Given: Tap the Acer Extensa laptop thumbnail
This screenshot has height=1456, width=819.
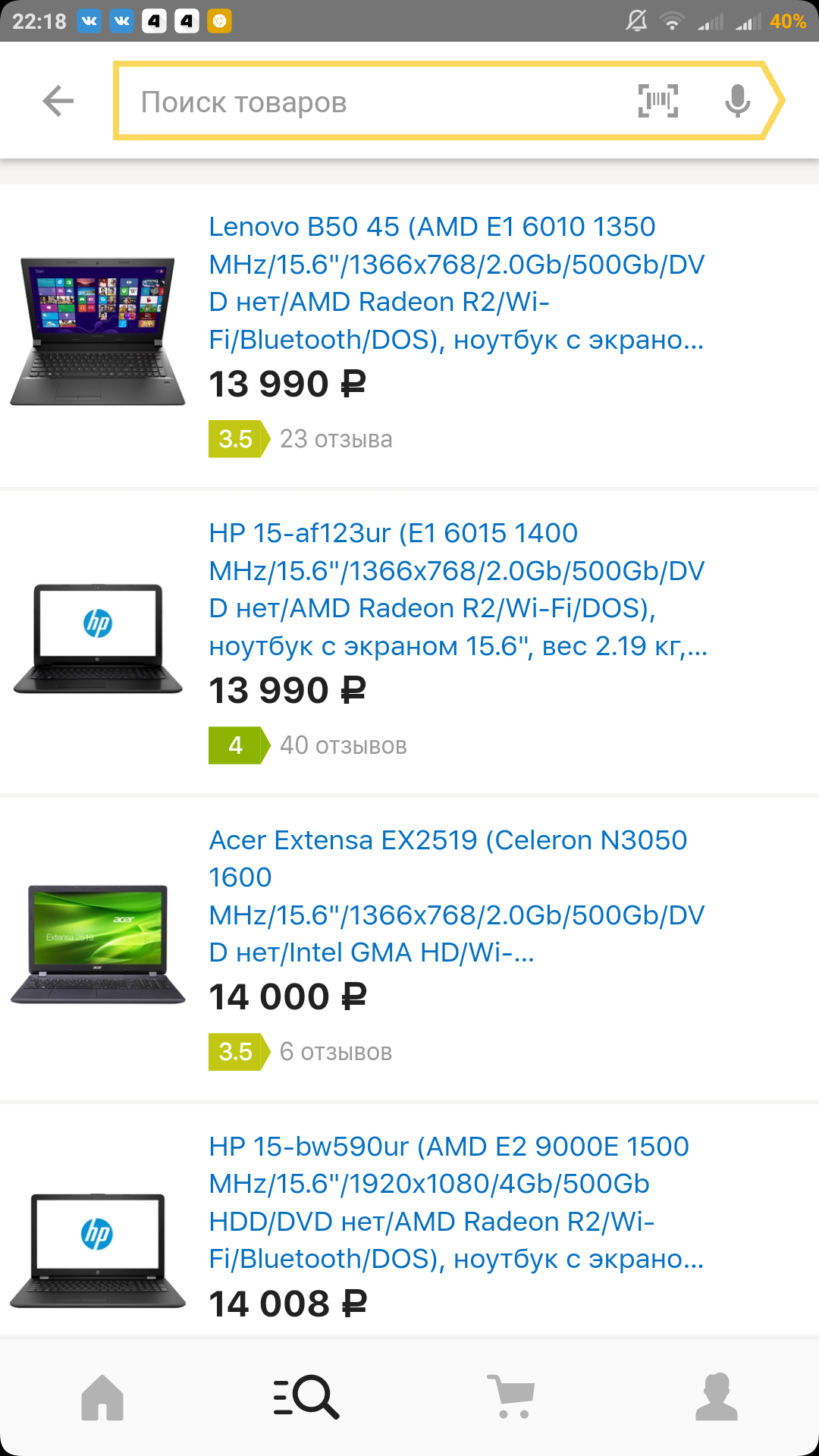Looking at the screenshot, I should coord(98,944).
